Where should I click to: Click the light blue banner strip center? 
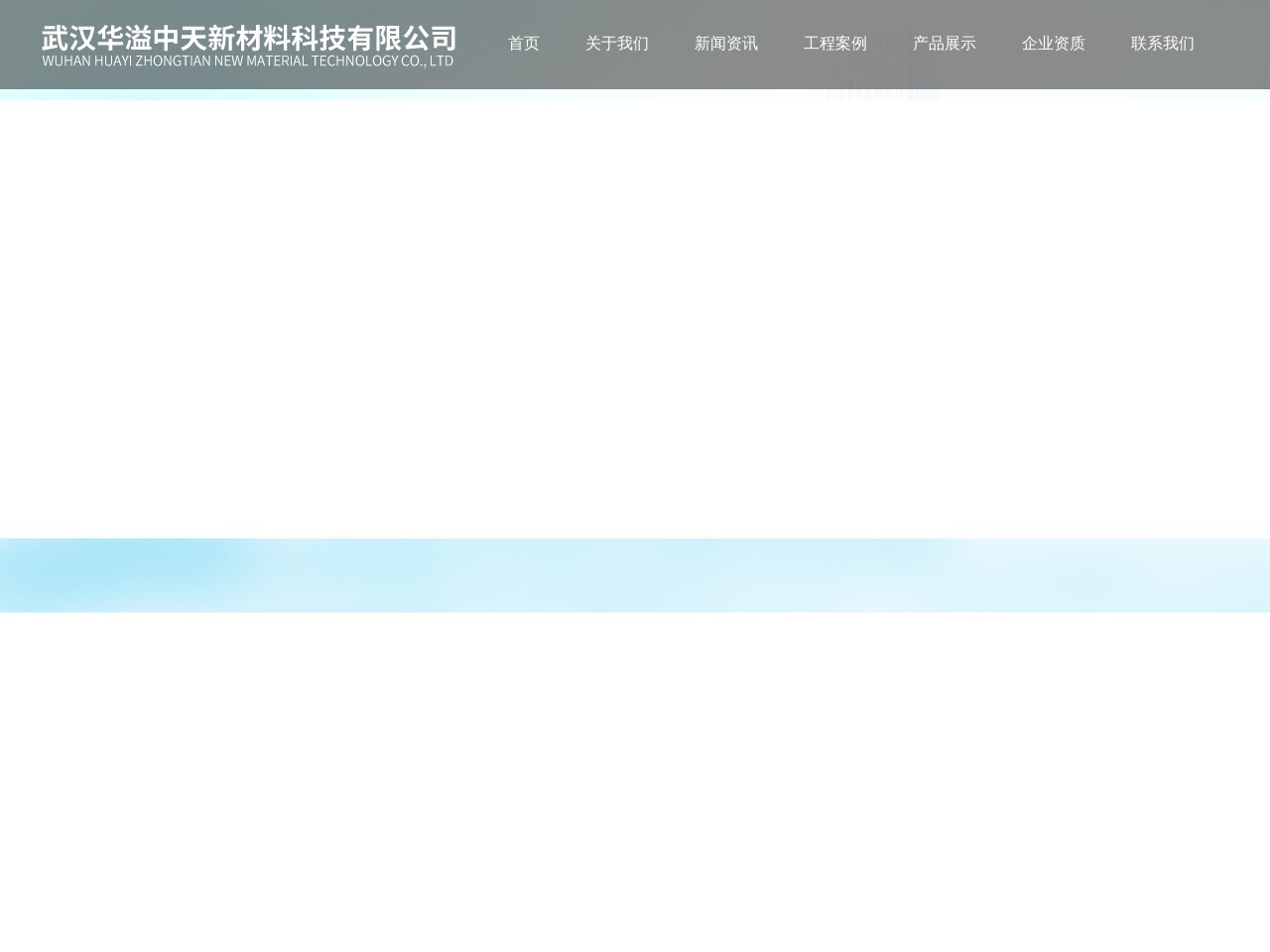[x=635, y=575]
